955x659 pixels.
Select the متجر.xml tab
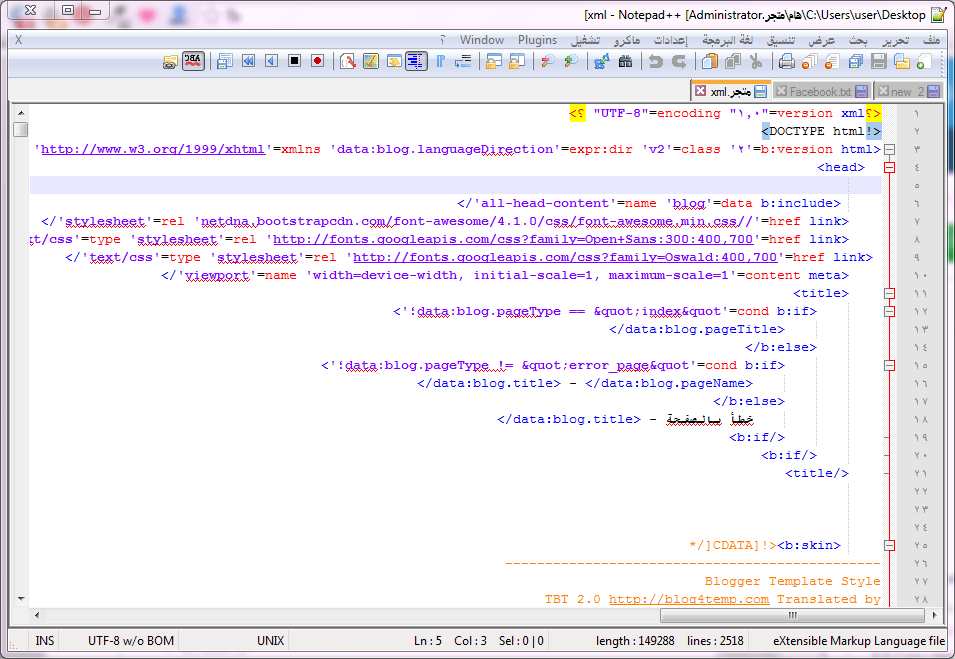731,91
